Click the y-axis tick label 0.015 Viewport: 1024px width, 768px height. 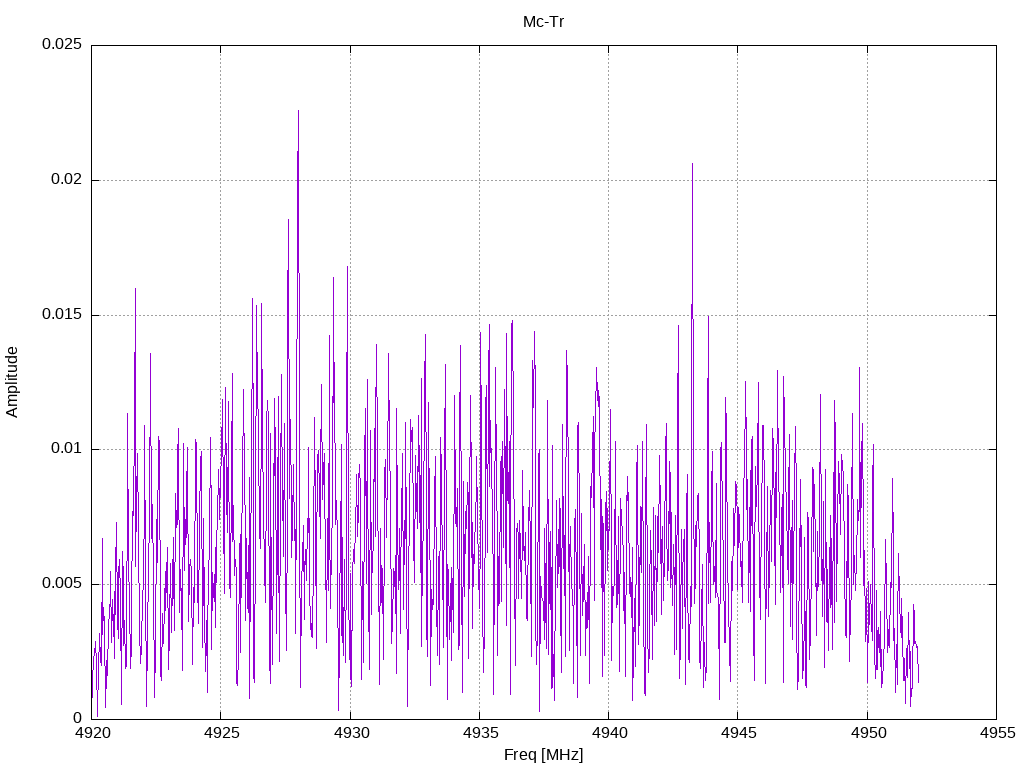62,315
